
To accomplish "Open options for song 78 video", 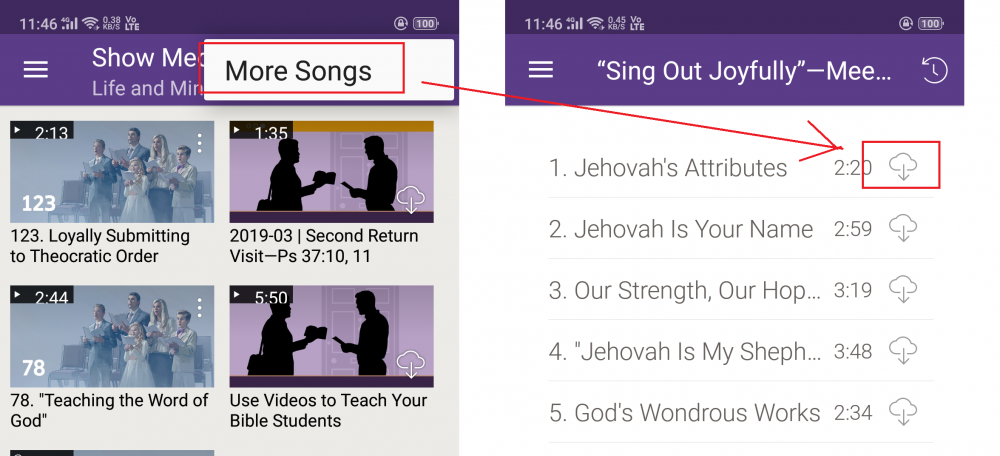I will click(200, 307).
